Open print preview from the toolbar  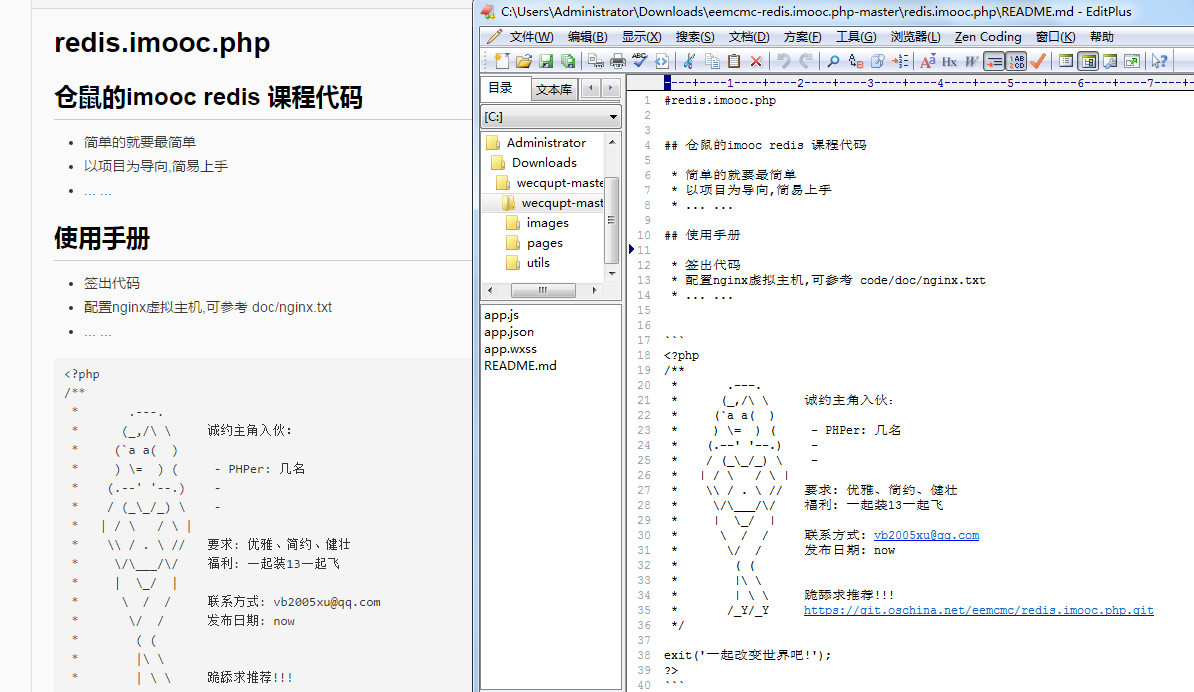[596, 61]
